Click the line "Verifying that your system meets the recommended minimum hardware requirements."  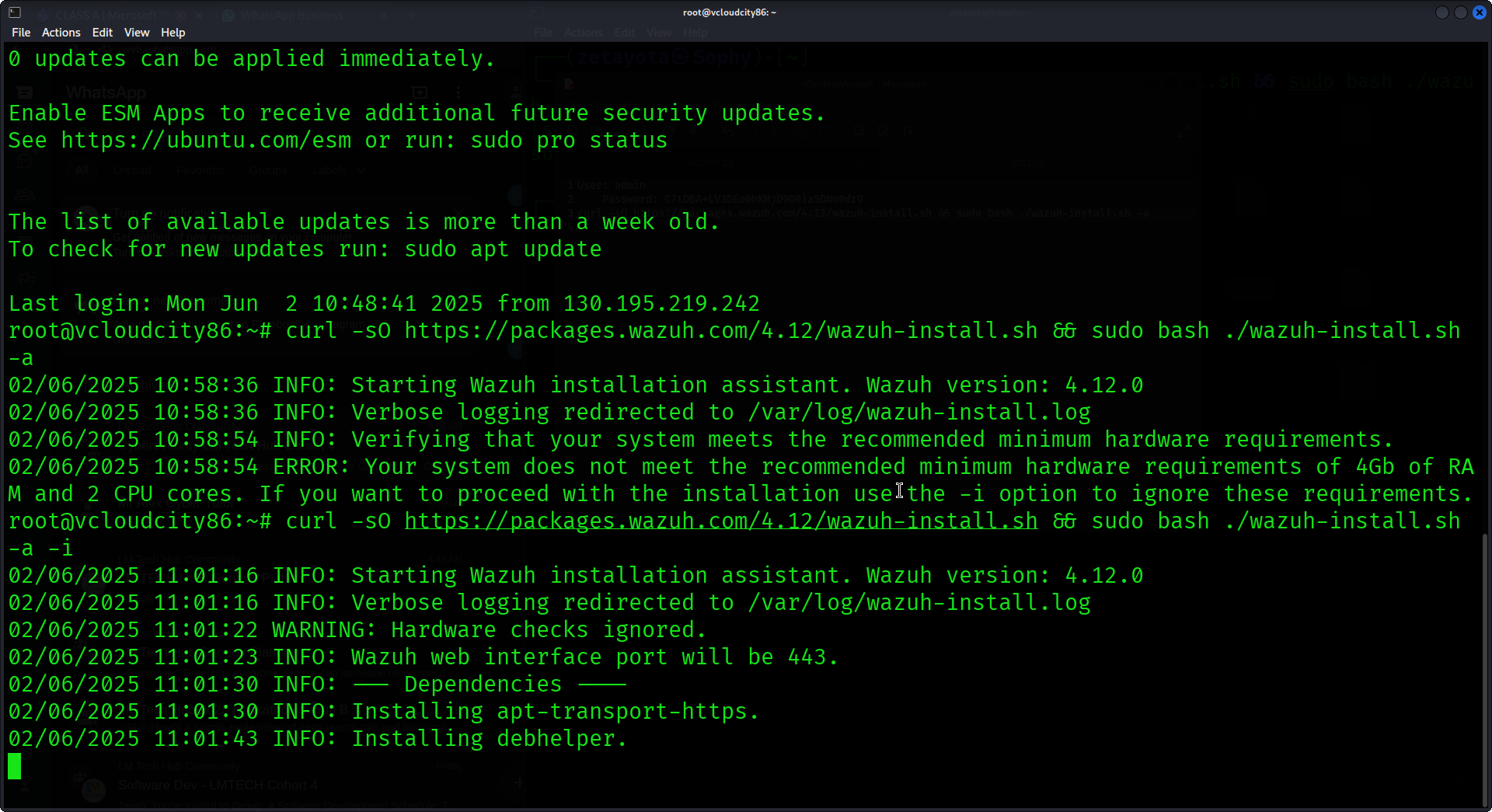coord(872,440)
